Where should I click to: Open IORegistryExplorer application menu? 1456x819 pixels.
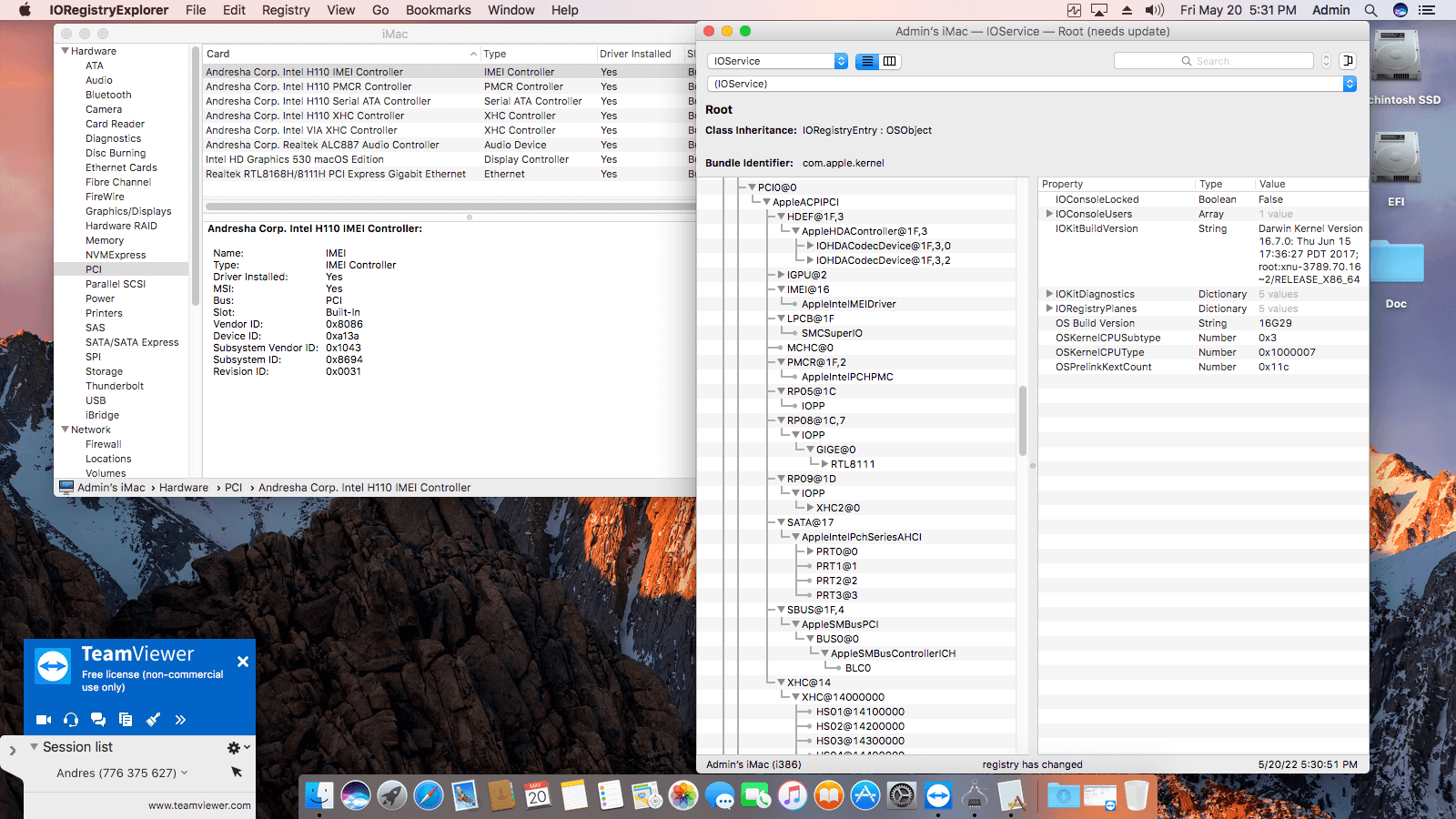point(109,10)
